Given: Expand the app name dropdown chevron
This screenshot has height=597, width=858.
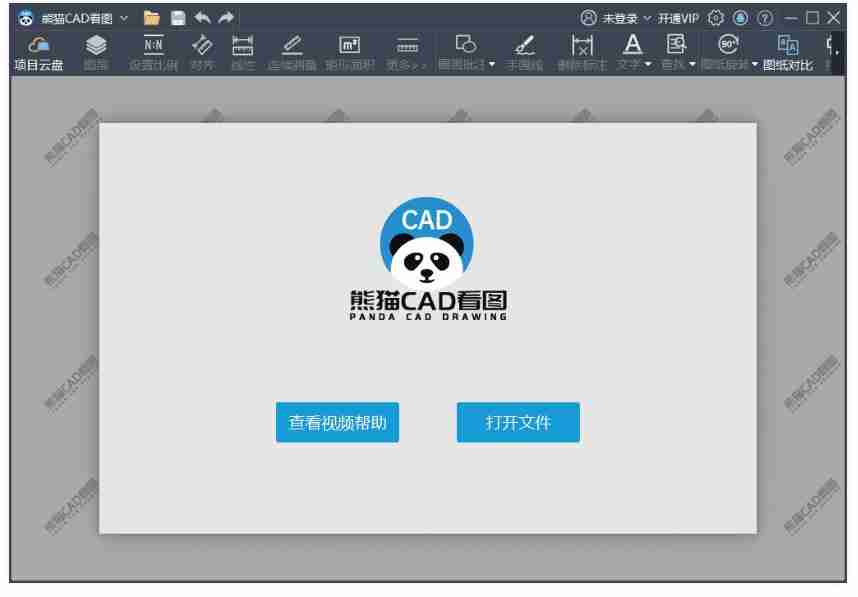Looking at the screenshot, I should click(124, 18).
